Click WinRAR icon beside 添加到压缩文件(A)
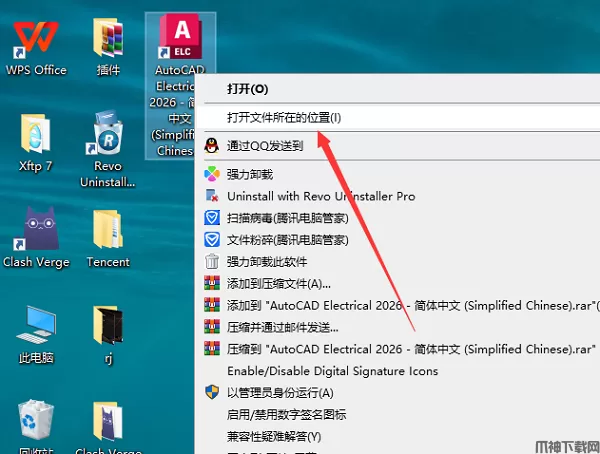 (x=212, y=283)
